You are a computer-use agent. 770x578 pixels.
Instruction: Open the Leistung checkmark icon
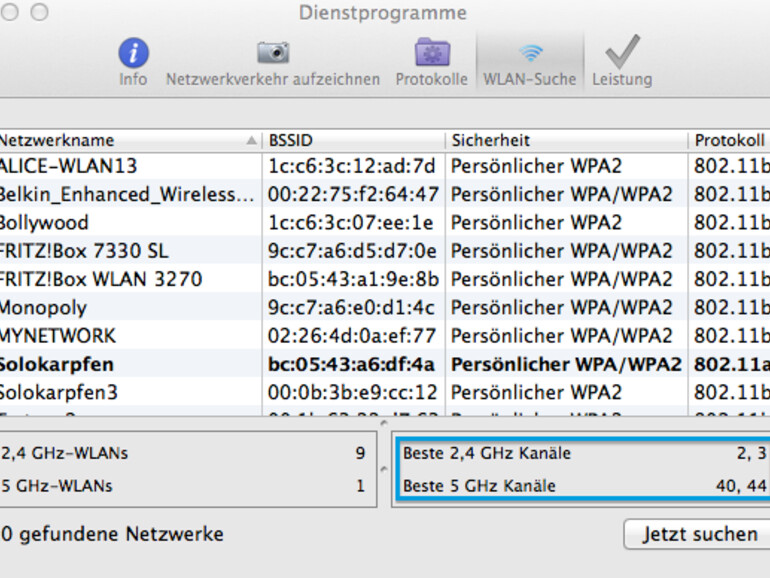coord(621,53)
